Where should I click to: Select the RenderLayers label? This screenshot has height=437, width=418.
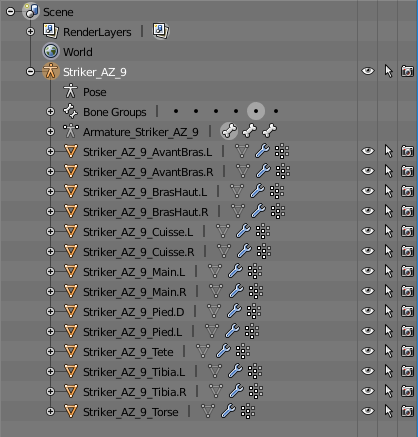tap(97, 32)
